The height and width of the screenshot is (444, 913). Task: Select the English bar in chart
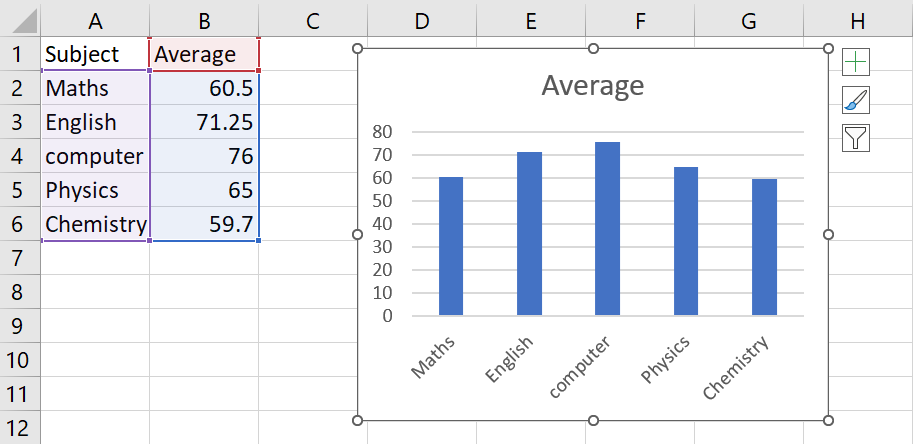pyautogui.click(x=529, y=234)
